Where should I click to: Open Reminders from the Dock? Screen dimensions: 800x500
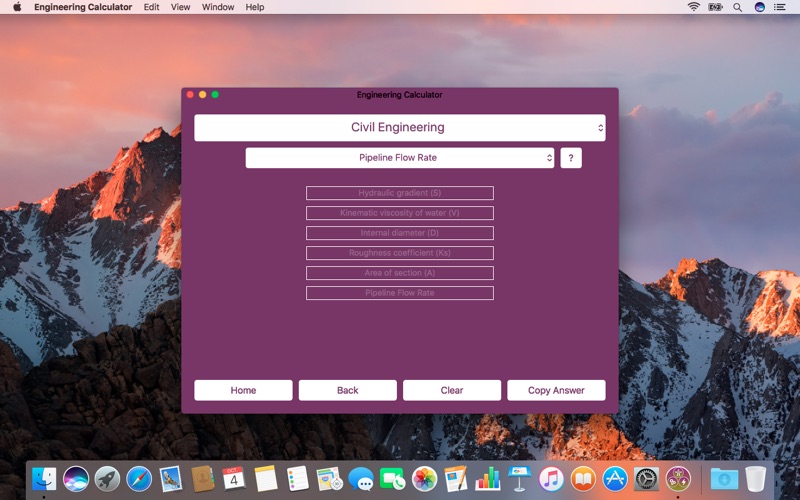tap(297, 479)
